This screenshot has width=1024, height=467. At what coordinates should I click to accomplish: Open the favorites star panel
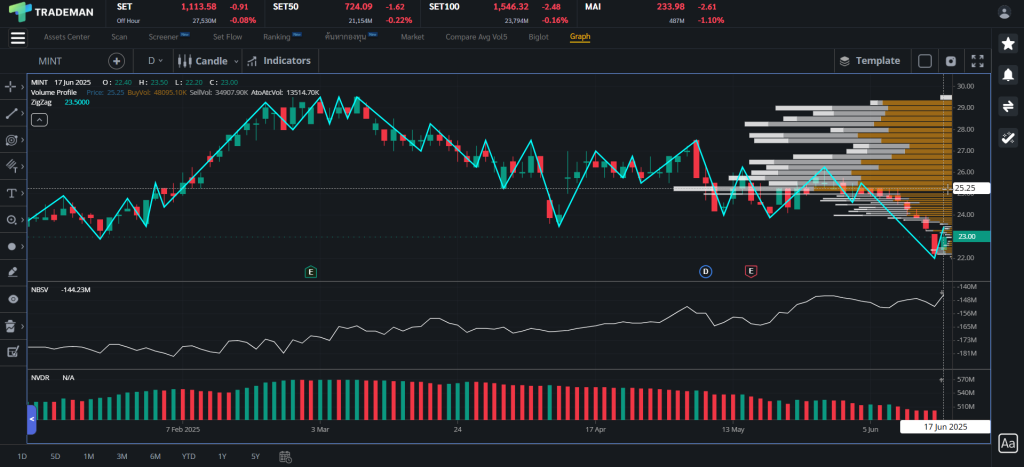tap(1008, 44)
